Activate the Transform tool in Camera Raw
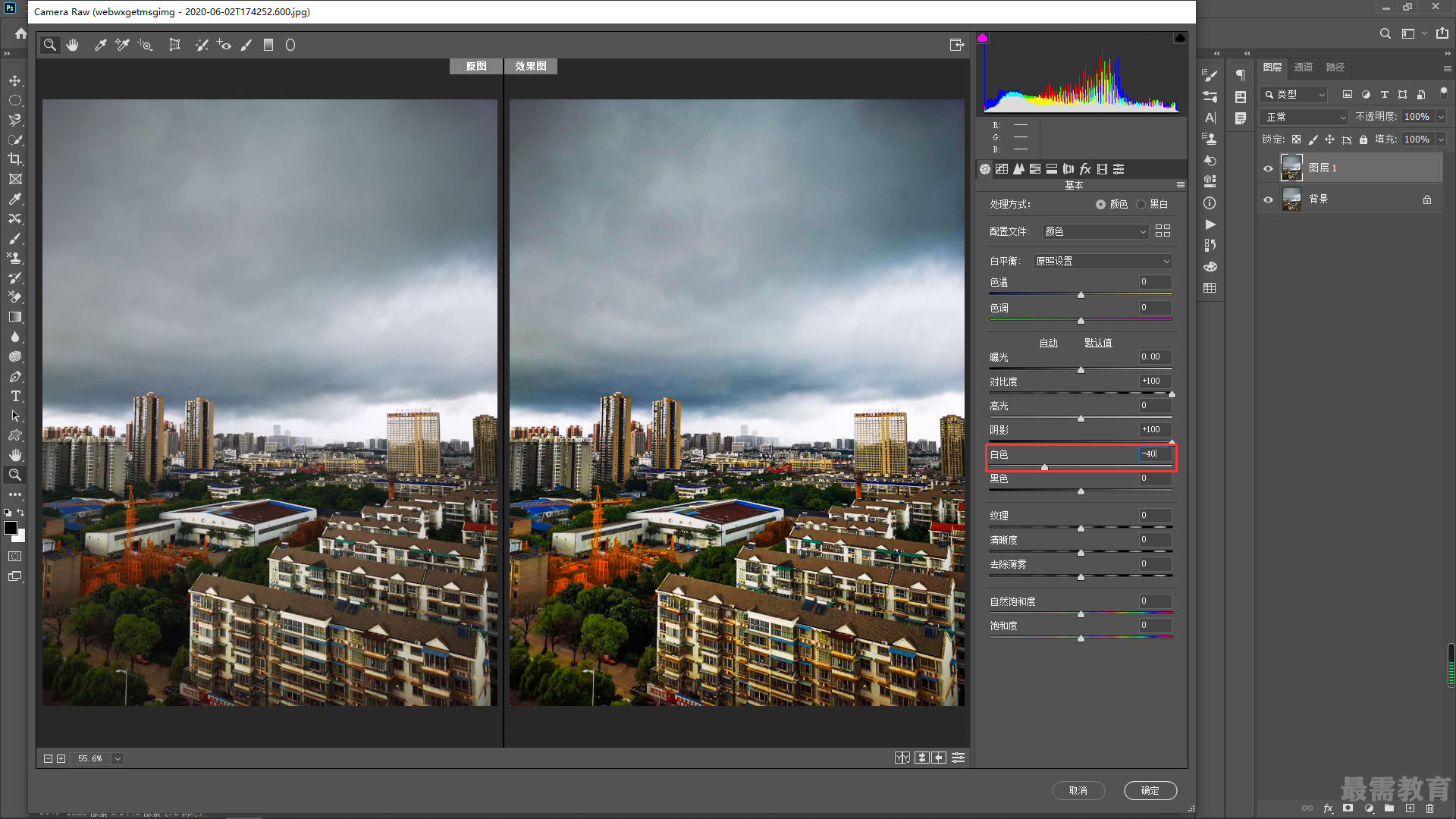This screenshot has width=1456, height=819. tap(174, 45)
